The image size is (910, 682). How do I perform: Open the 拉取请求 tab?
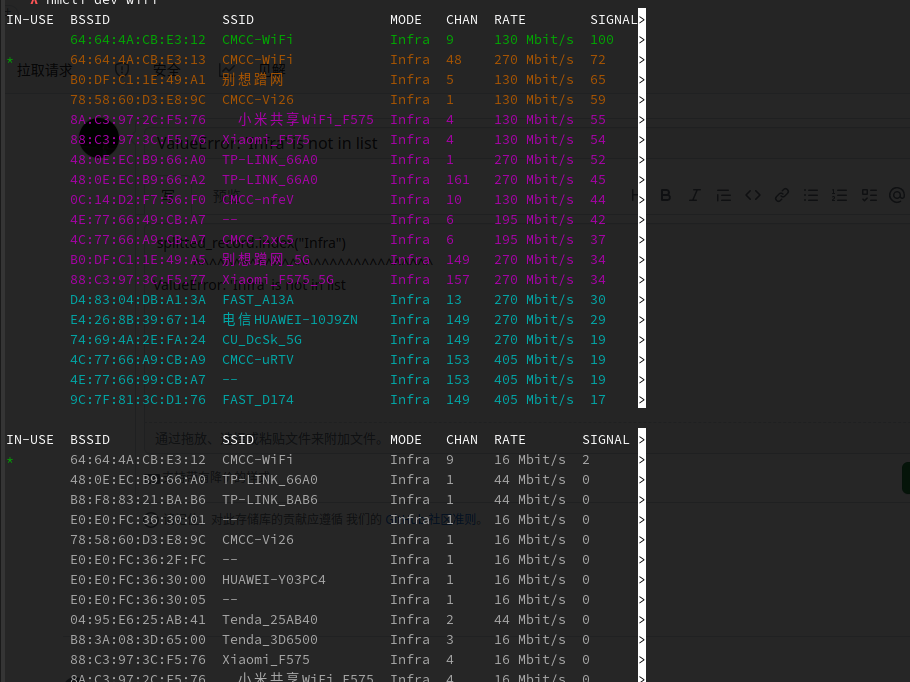[x=44, y=70]
